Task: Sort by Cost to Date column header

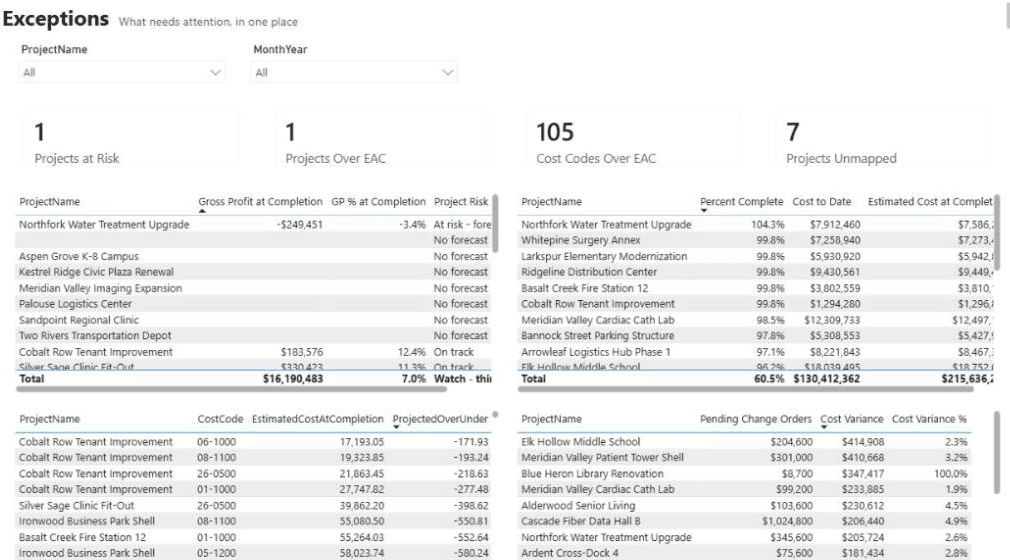Action: pos(821,202)
